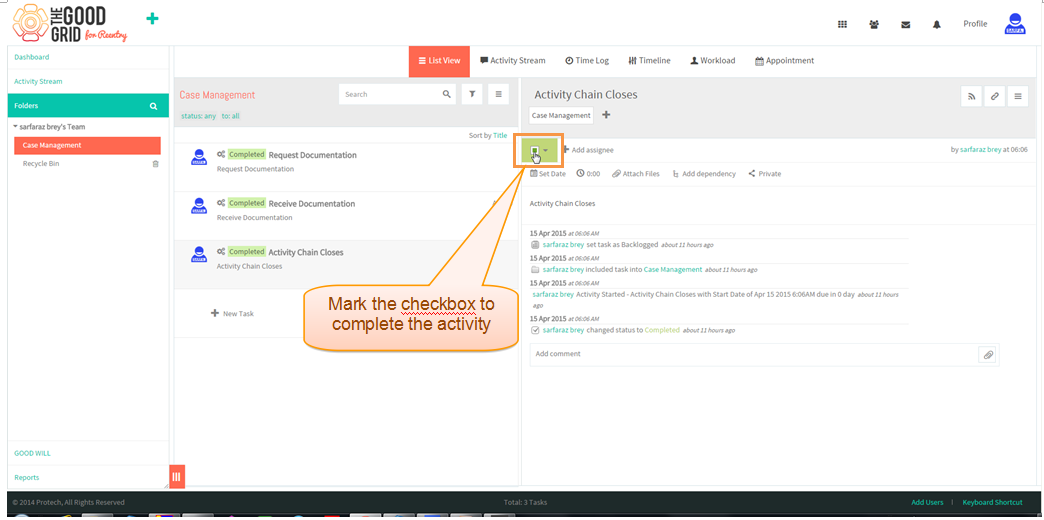The image size is (1044, 520).
Task: Click the green plus icon near the logo
Action: tap(152, 19)
